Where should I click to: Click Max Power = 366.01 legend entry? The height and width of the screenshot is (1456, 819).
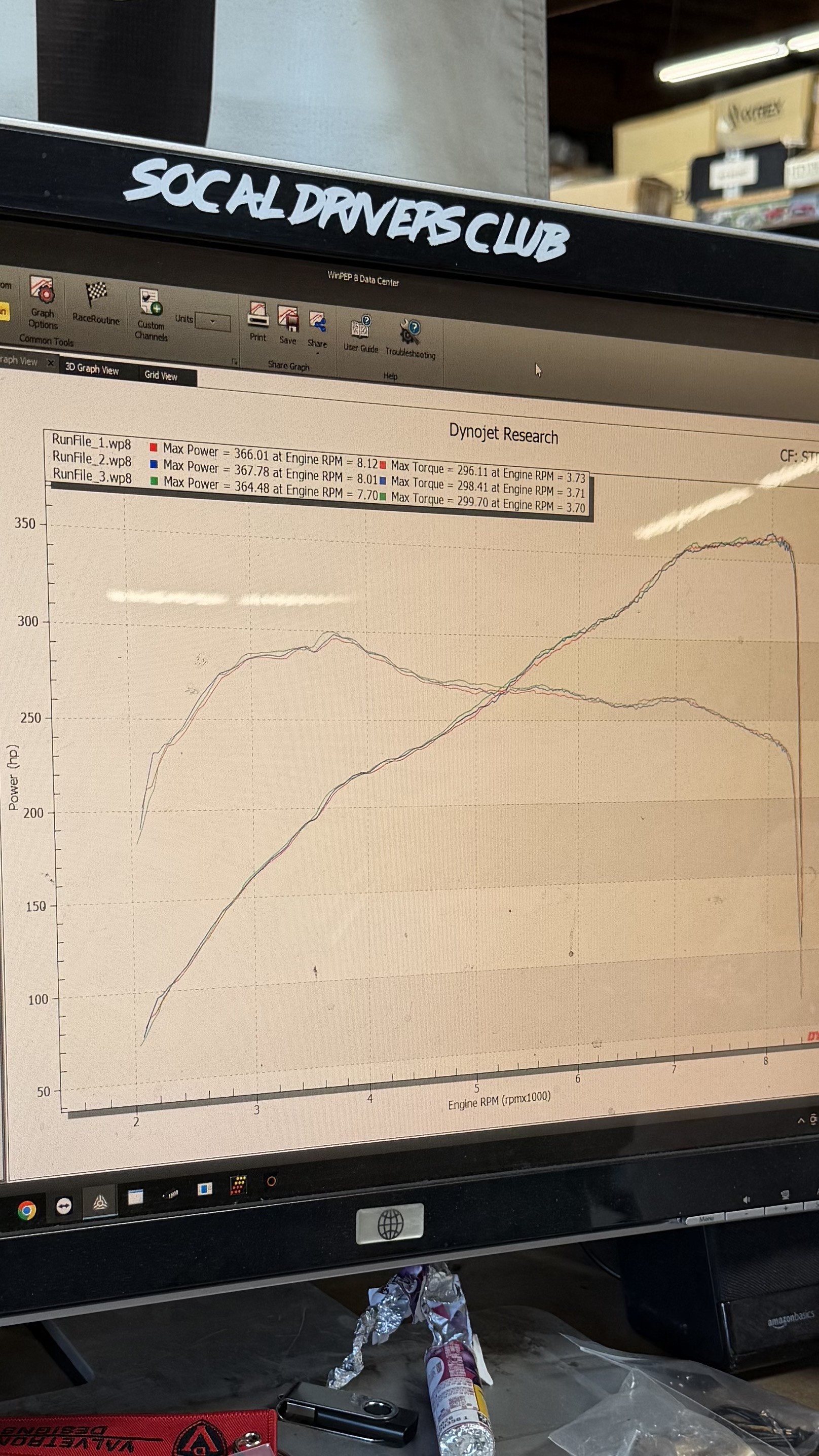[270, 456]
